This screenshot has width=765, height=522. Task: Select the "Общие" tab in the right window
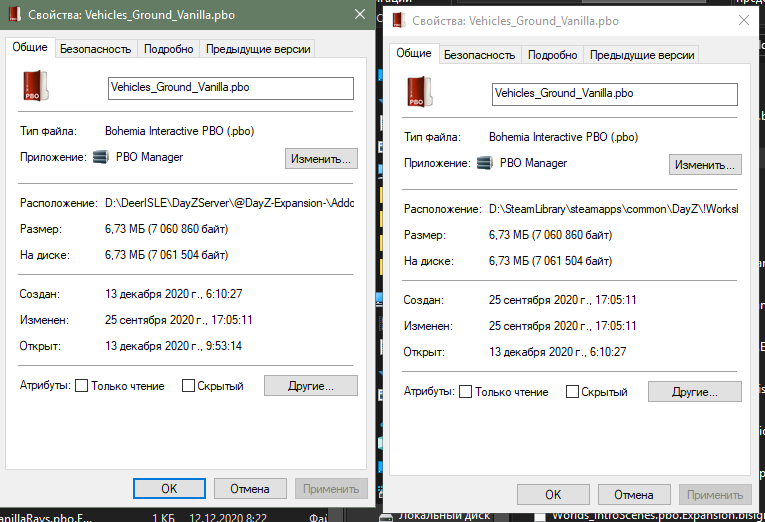414,53
